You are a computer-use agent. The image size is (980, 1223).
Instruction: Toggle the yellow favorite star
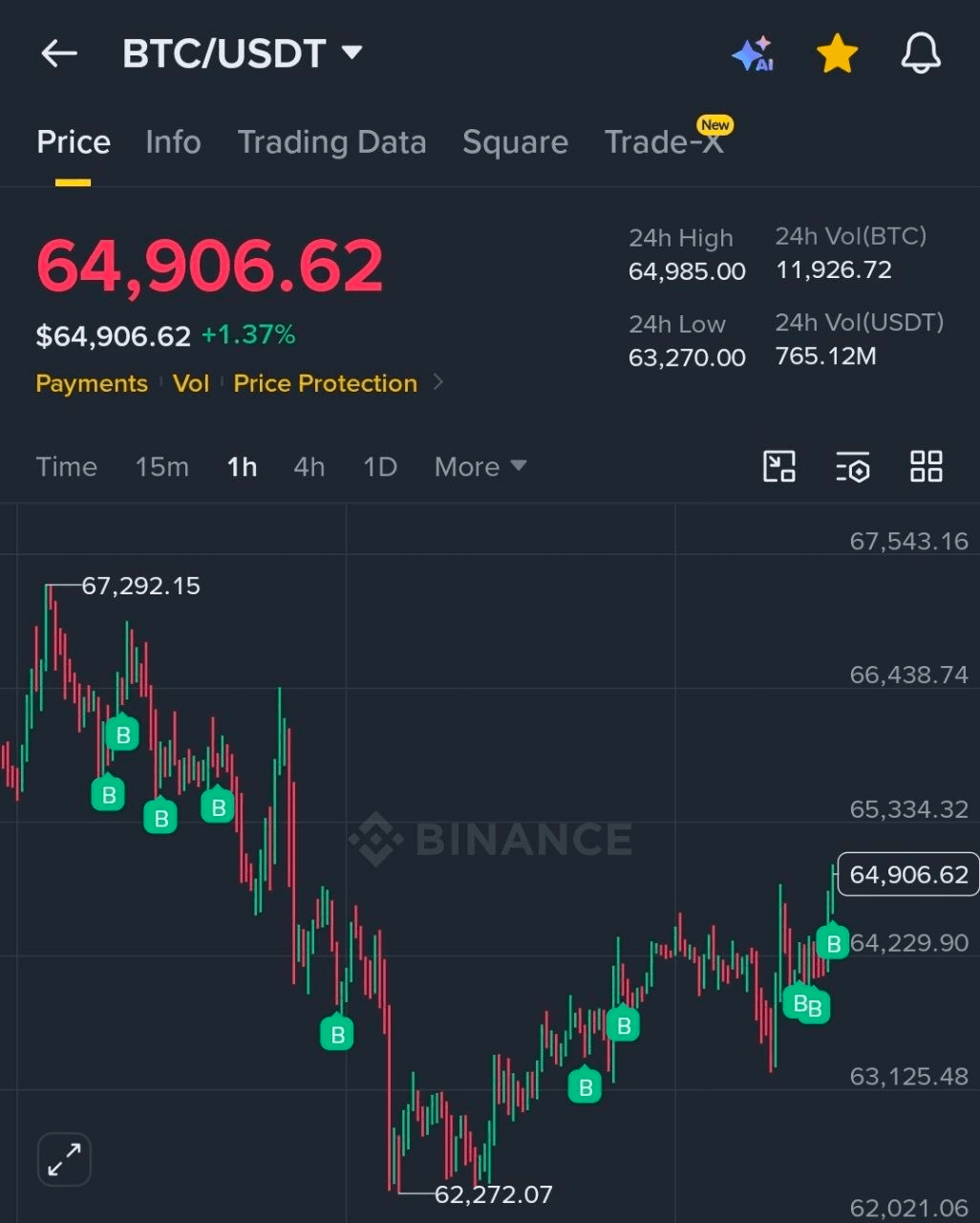click(x=837, y=54)
